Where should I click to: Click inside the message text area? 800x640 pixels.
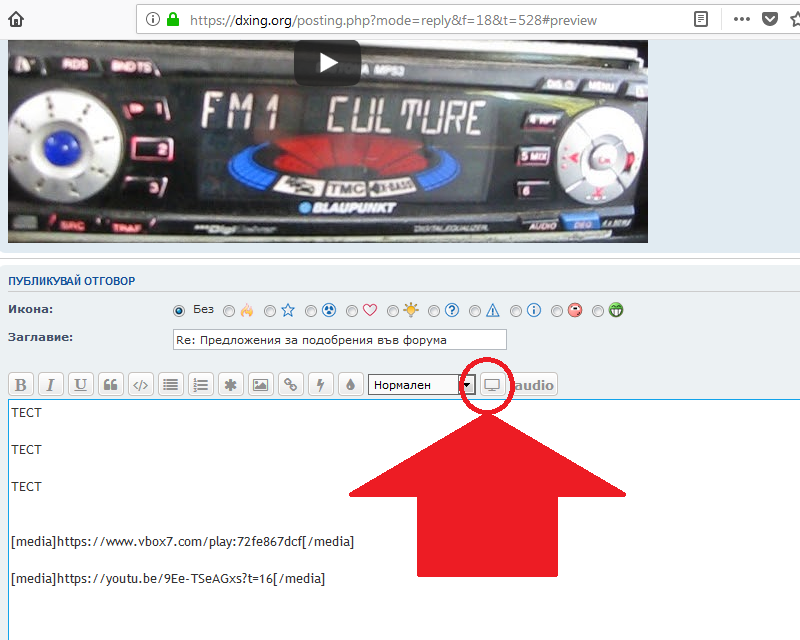tap(404, 520)
